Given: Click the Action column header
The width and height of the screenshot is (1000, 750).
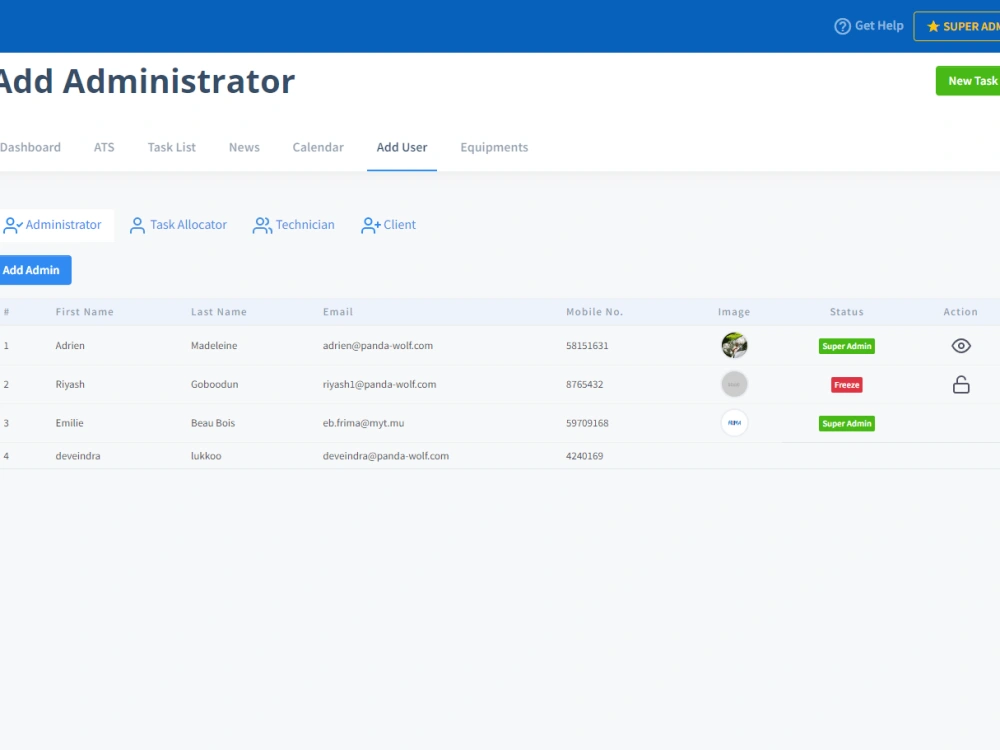Looking at the screenshot, I should (960, 312).
